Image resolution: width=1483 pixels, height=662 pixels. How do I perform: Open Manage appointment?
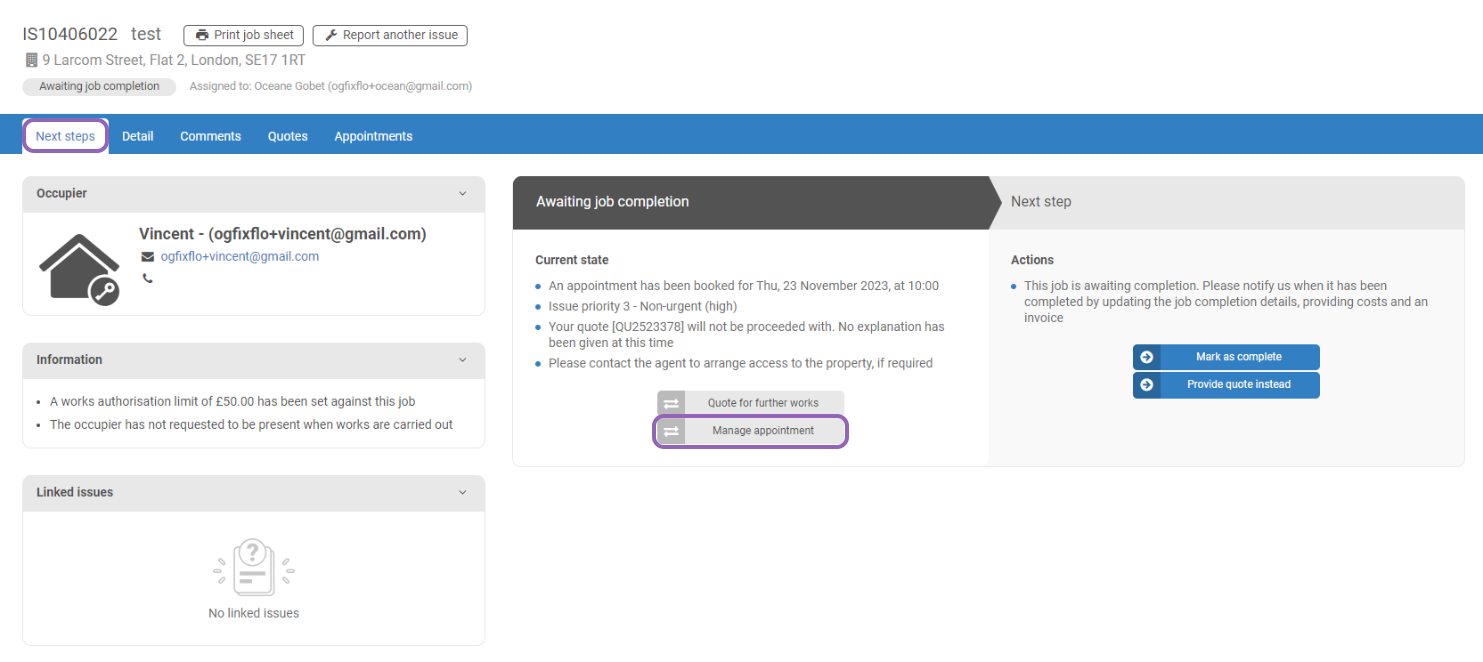751,431
